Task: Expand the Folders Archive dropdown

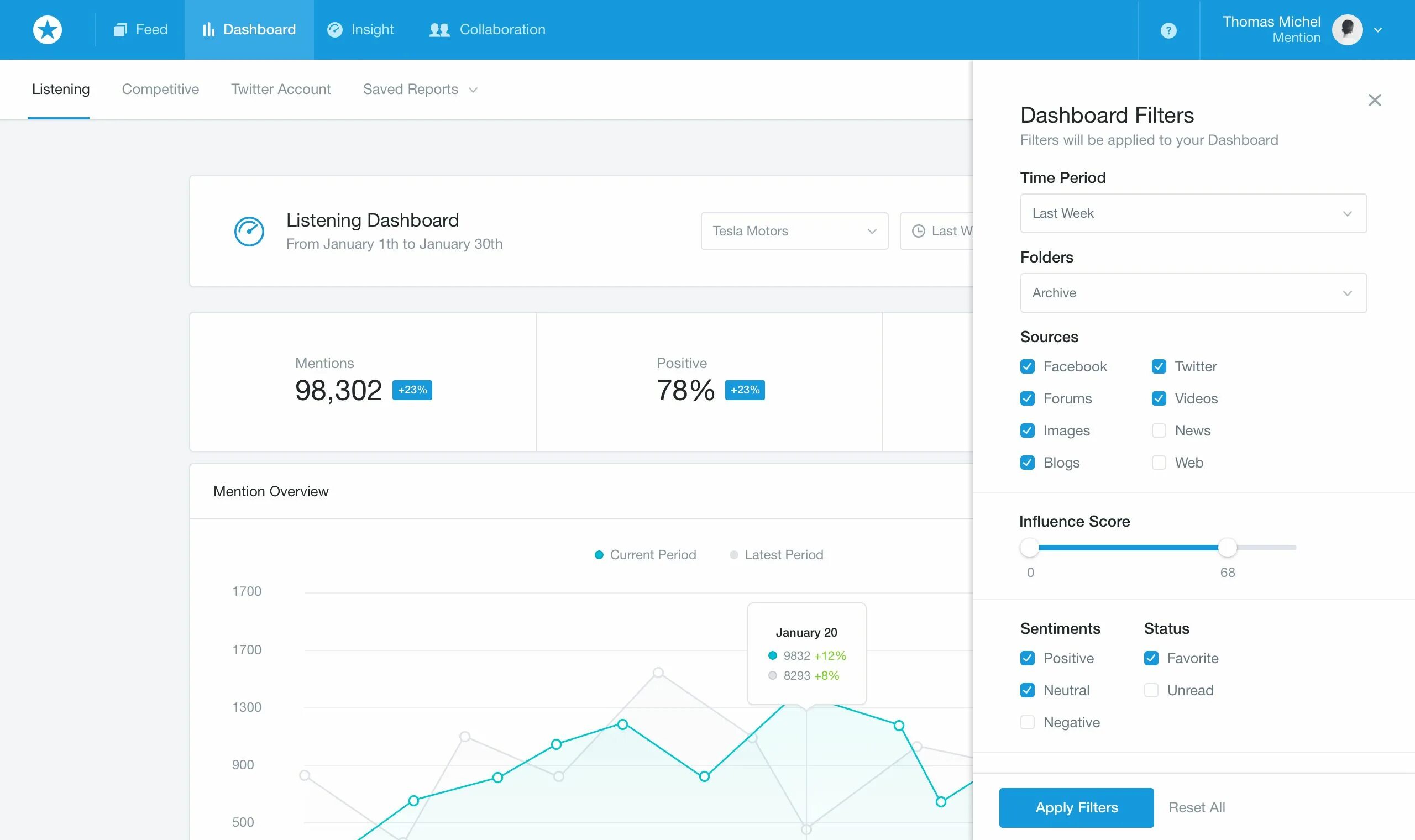Action: 1193,293
